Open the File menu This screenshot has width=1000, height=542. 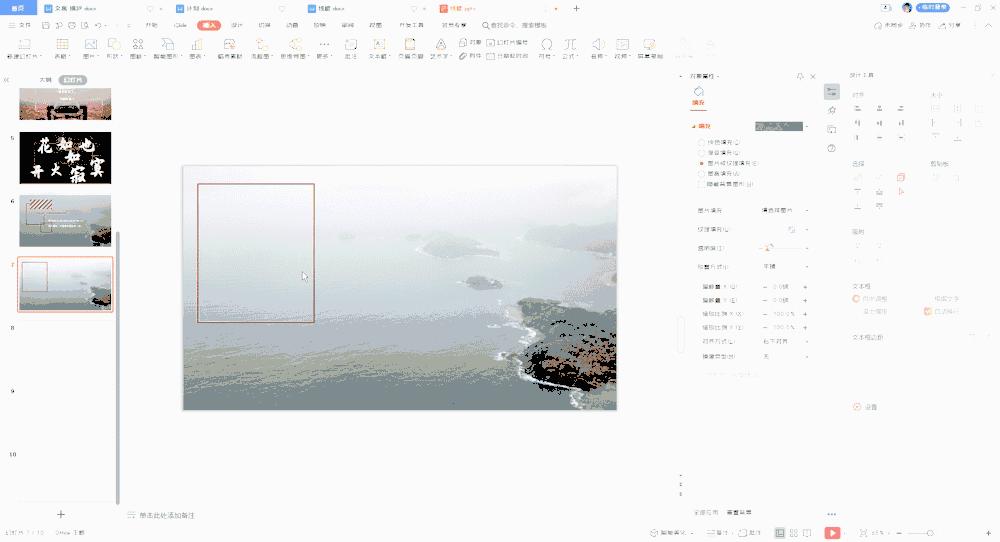click(x=20, y=25)
